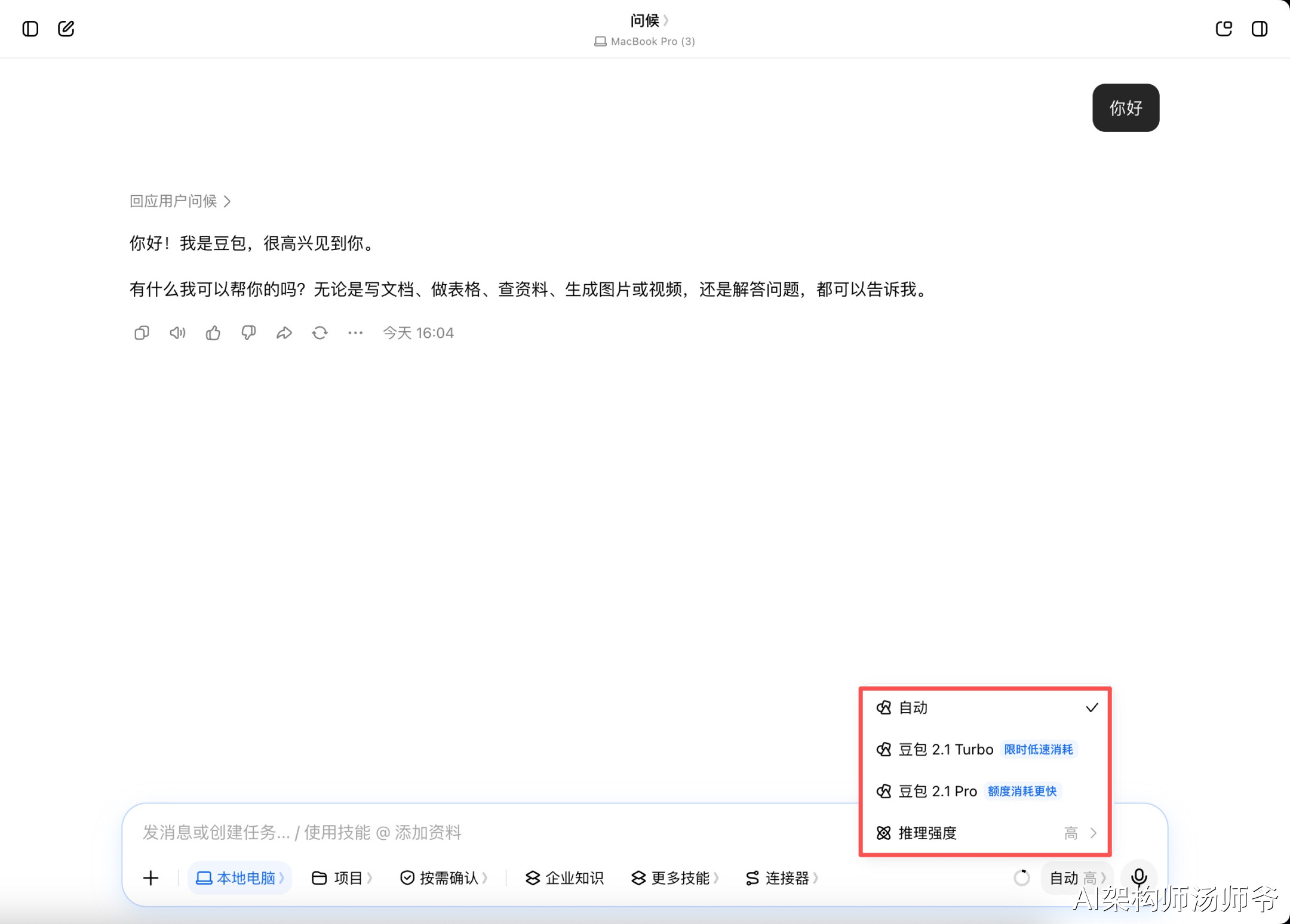Open the 自动 model selector in input bar
Viewport: 1290px width, 924px height.
click(x=1077, y=878)
